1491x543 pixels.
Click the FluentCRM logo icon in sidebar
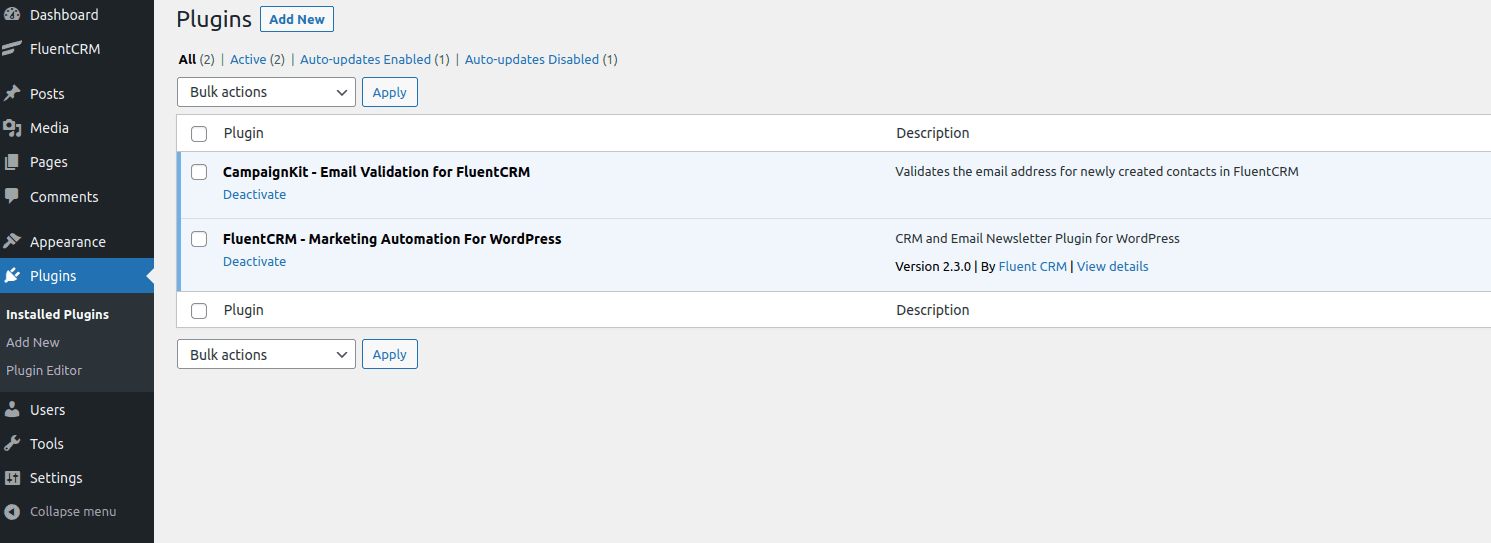[12, 49]
